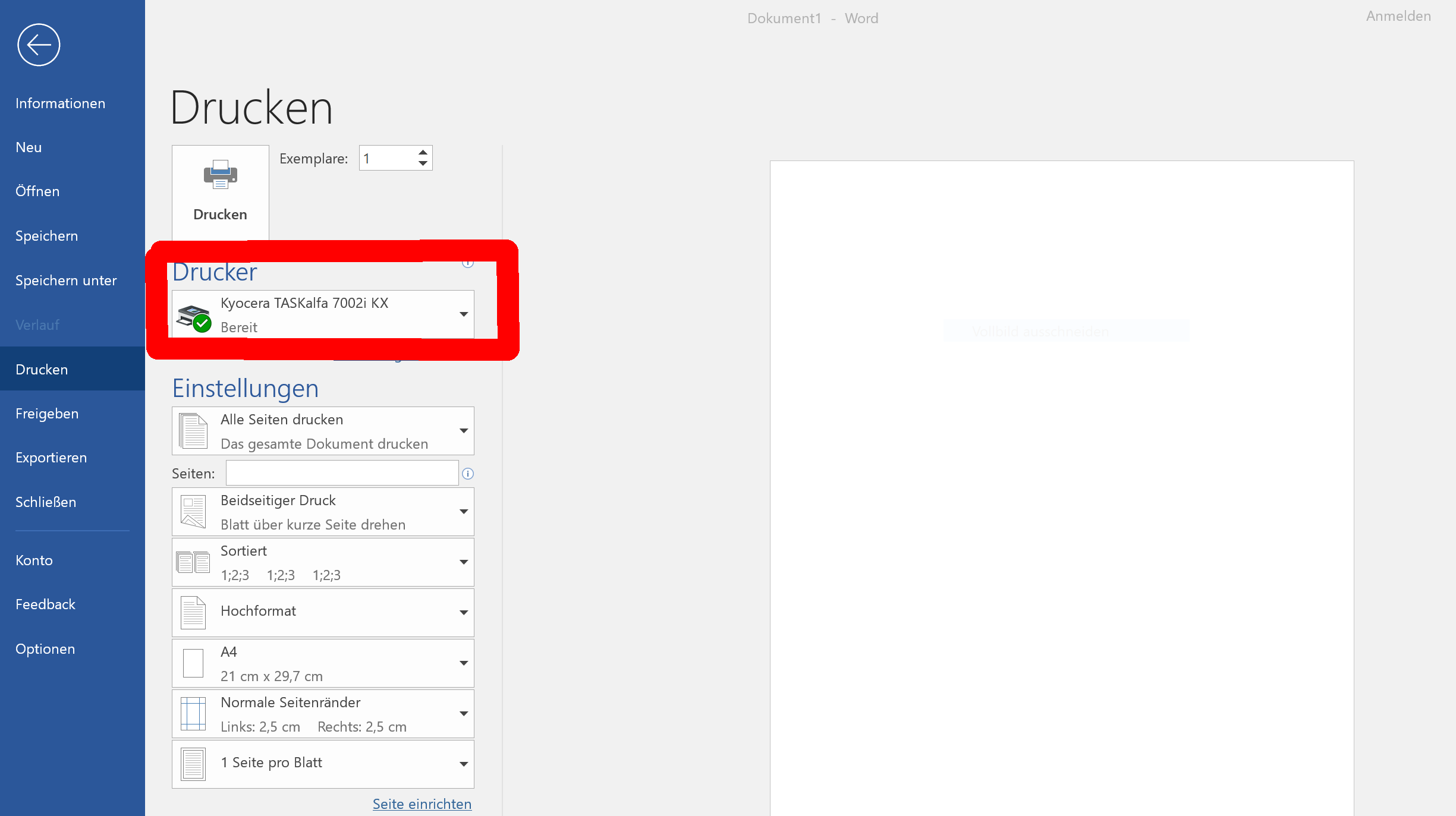Expand the Alle Seiten drucken dropdown
This screenshot has height=816, width=1456.
pyautogui.click(x=463, y=430)
